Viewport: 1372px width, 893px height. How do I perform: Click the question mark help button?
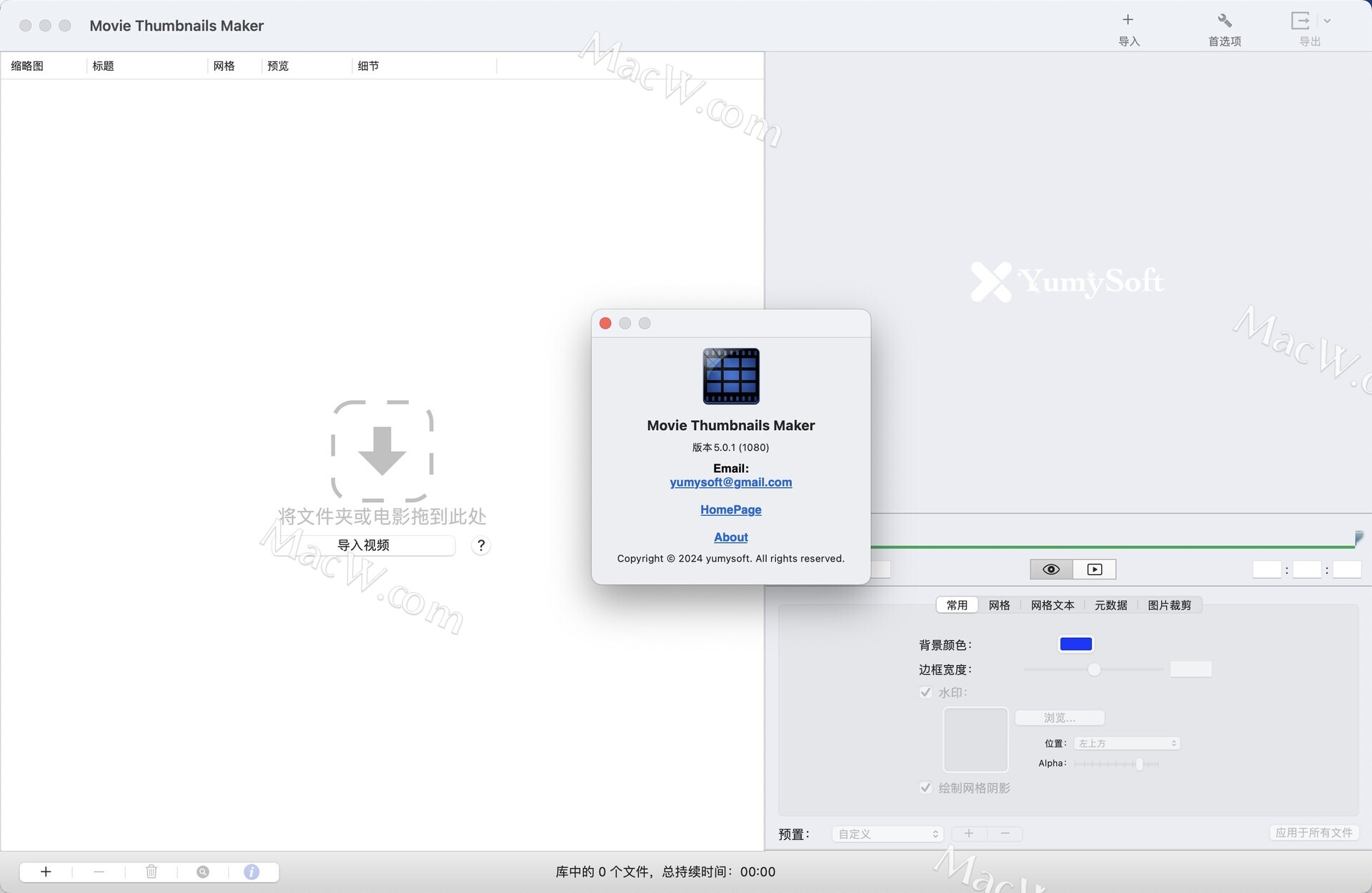pos(481,546)
